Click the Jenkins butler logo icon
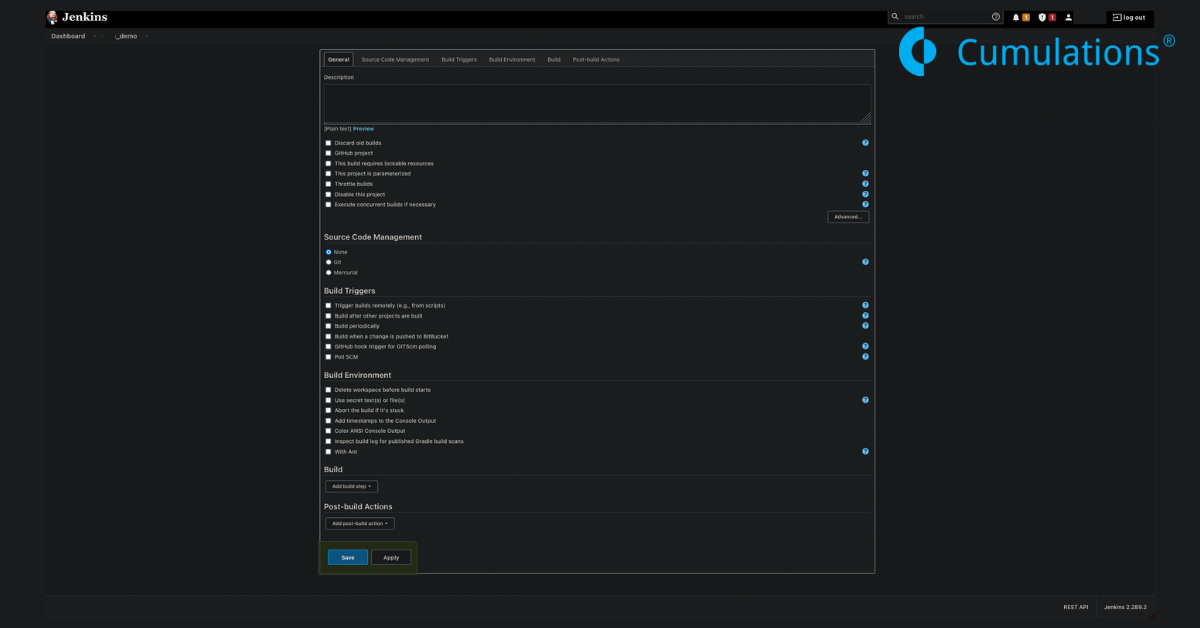 [x=52, y=17]
